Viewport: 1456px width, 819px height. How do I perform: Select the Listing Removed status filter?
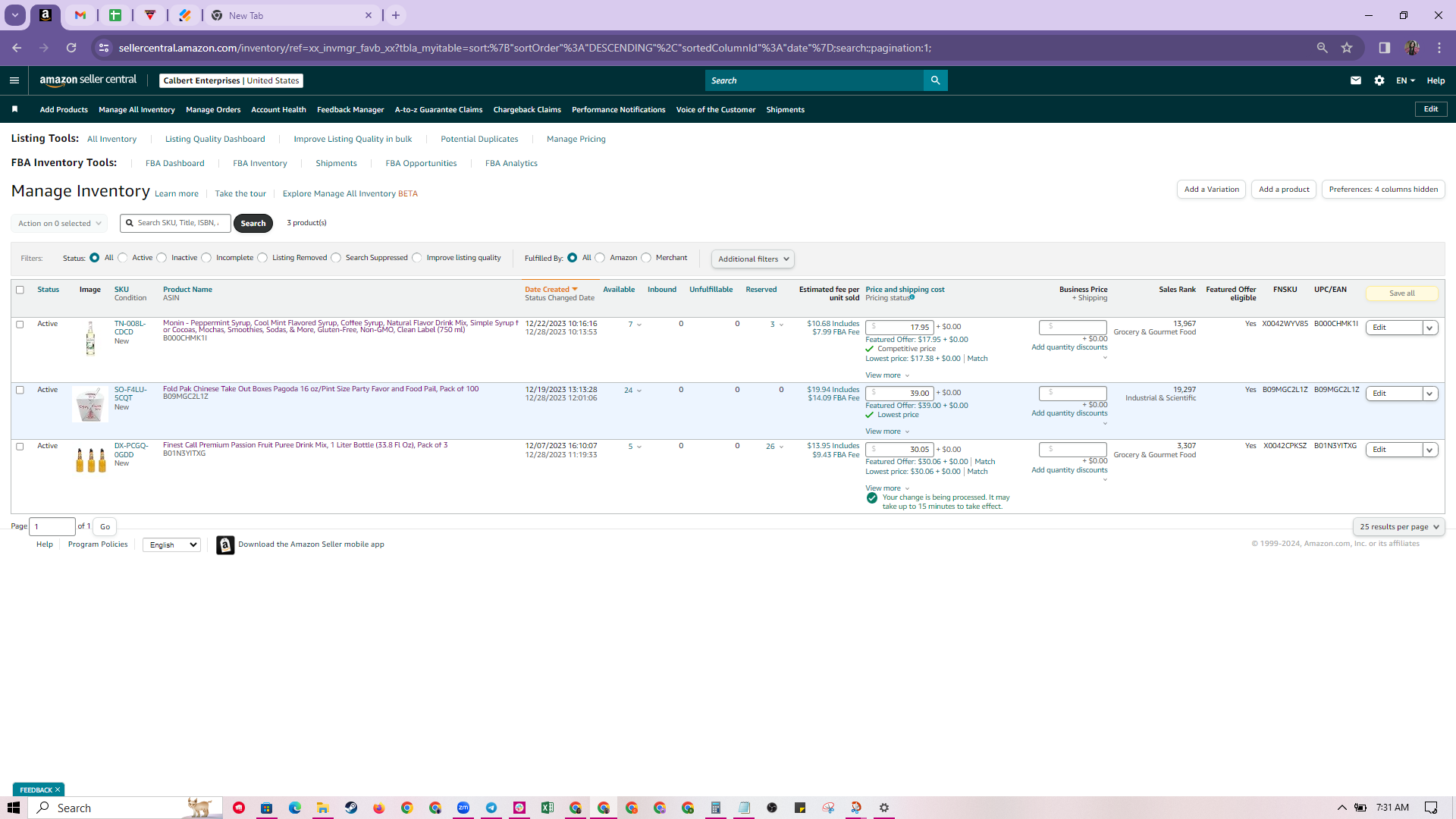point(262,258)
